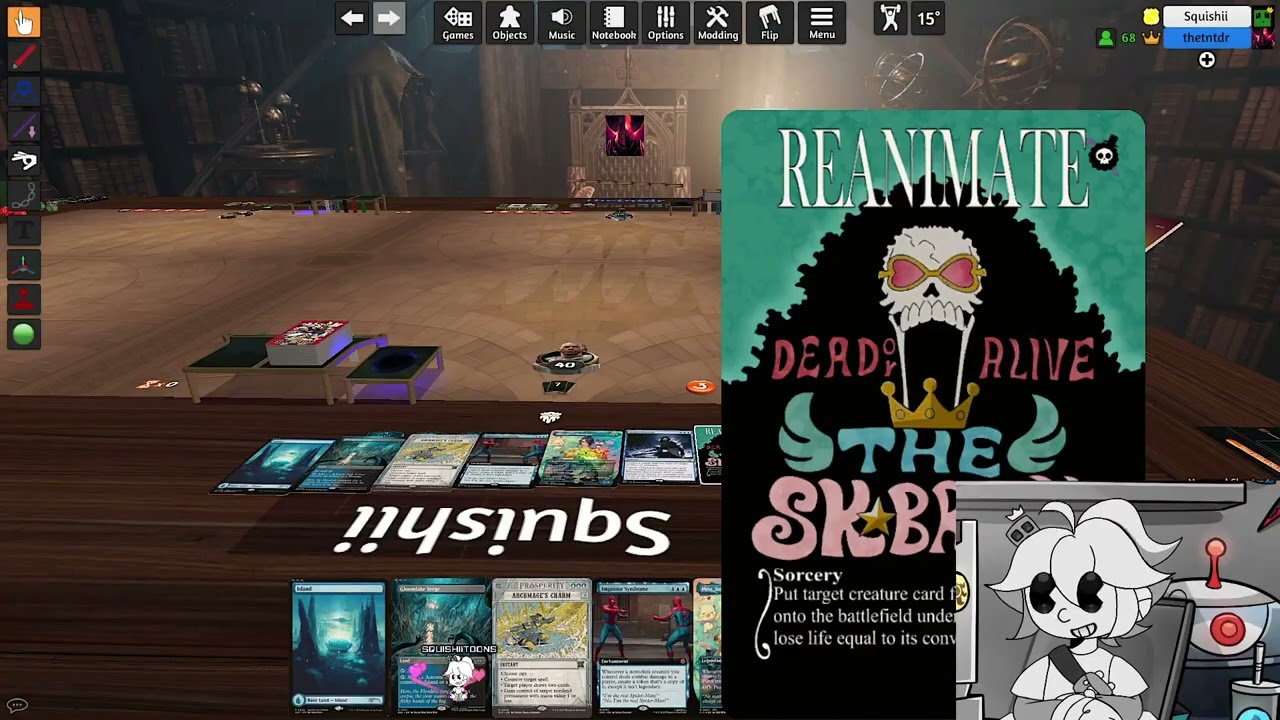Select the red pencil Draw tool
The width and height of the screenshot is (1280, 720).
click(23, 57)
